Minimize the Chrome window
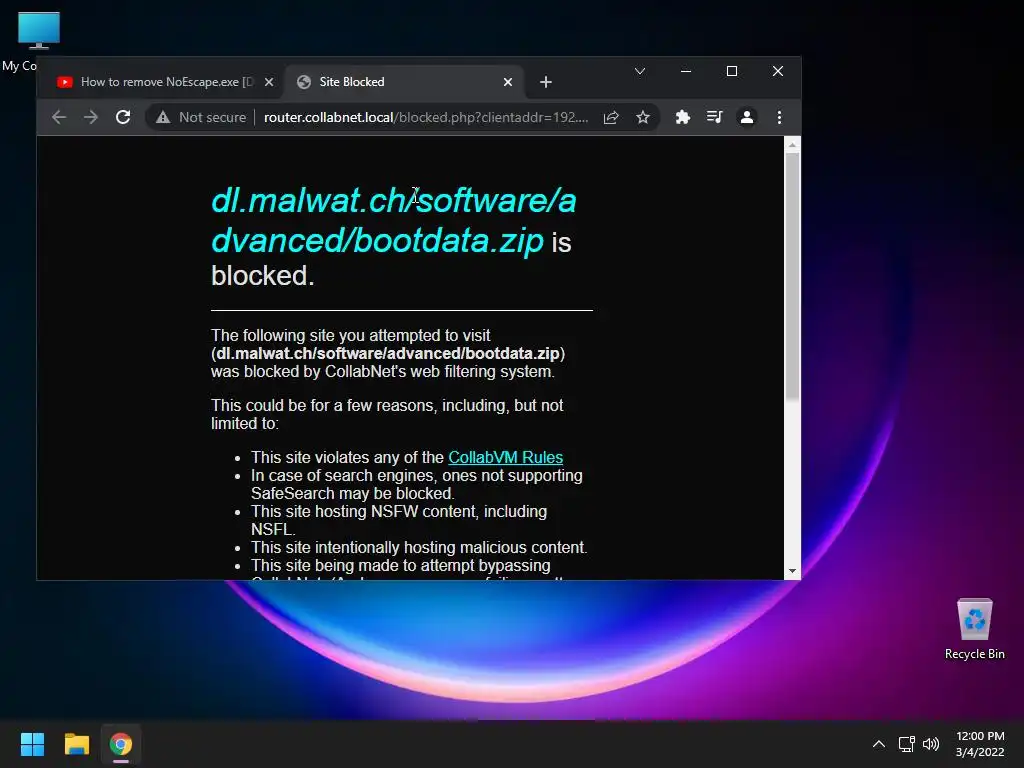 click(686, 71)
